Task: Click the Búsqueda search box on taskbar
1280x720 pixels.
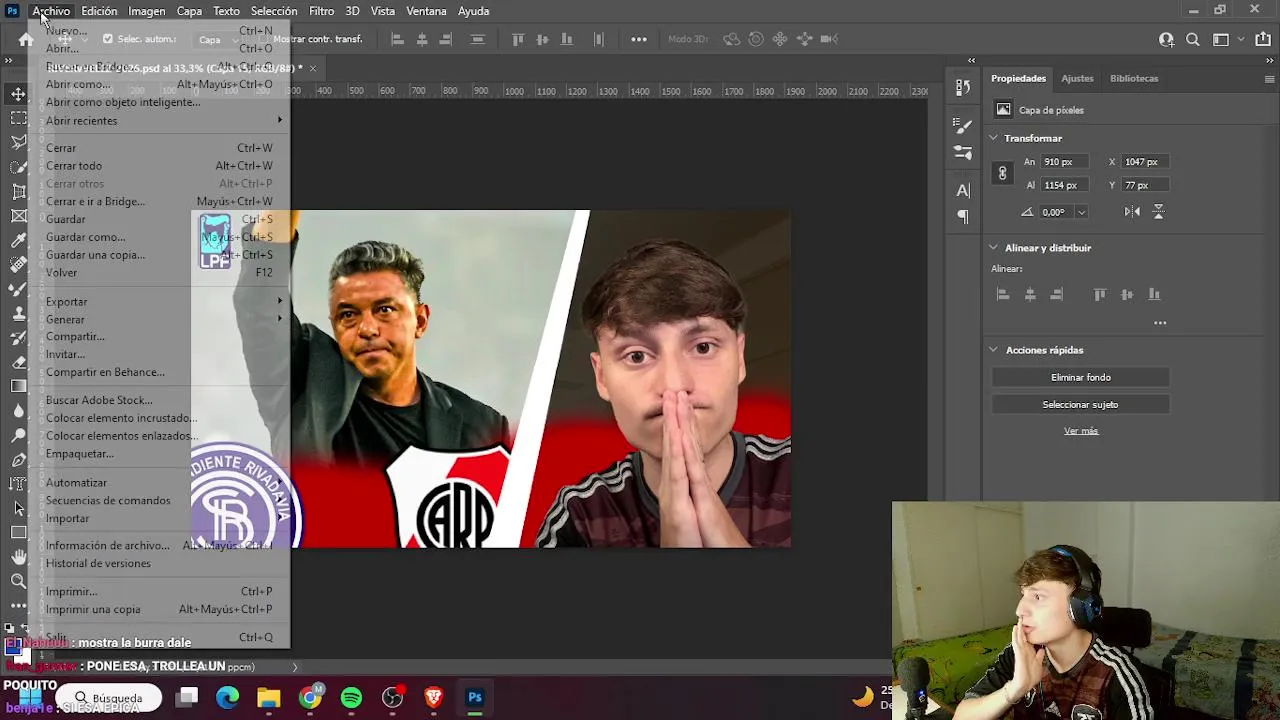Action: (x=109, y=698)
